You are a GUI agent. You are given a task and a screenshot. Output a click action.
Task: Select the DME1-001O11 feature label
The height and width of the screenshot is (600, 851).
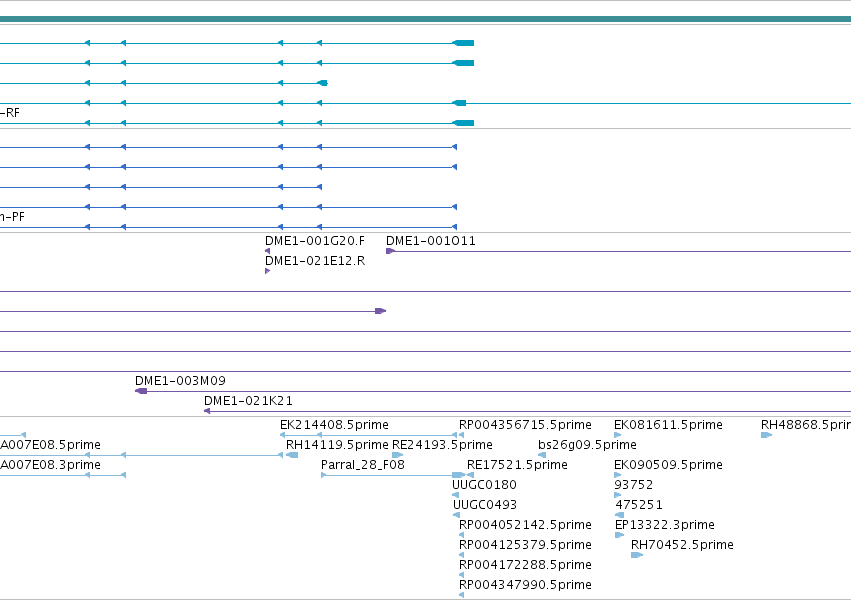pyautogui.click(x=430, y=241)
